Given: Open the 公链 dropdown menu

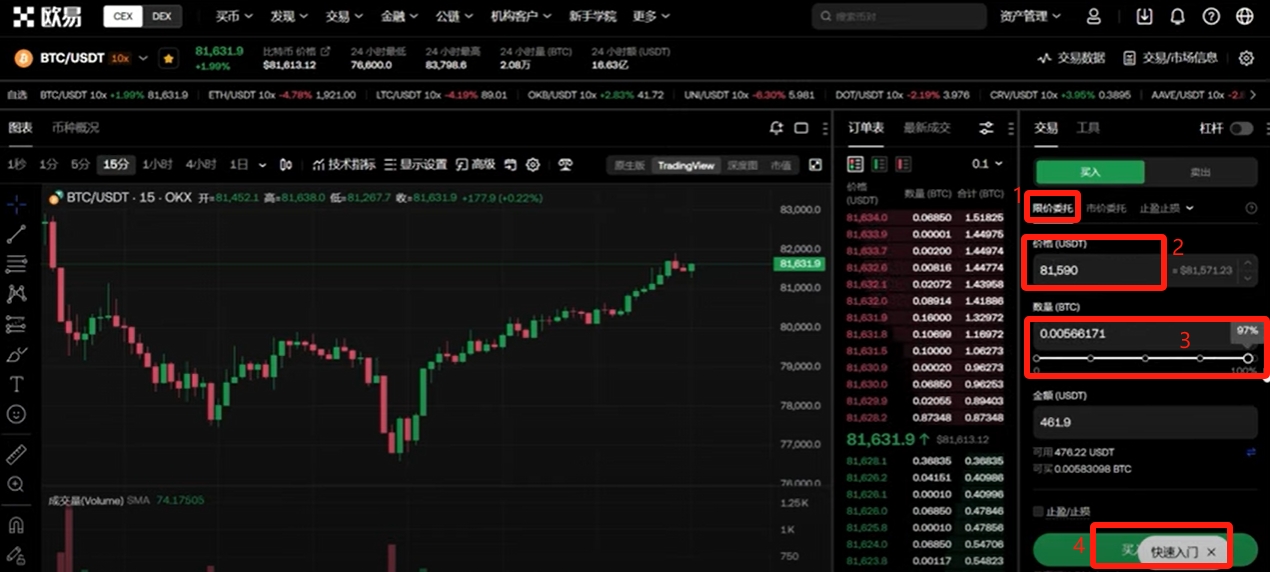Looking at the screenshot, I should point(454,17).
